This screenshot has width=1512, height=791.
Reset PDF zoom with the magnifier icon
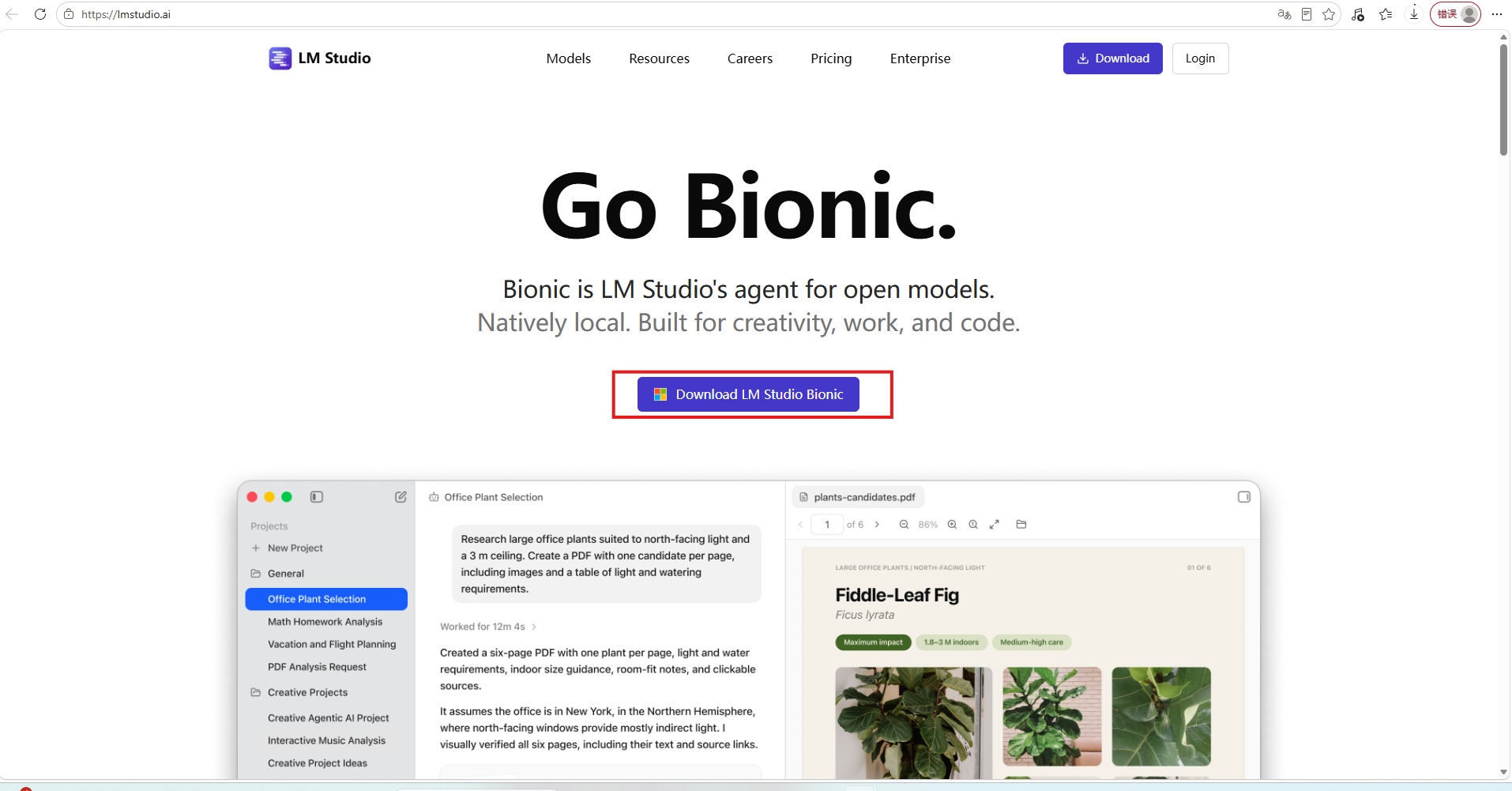pos(973,525)
